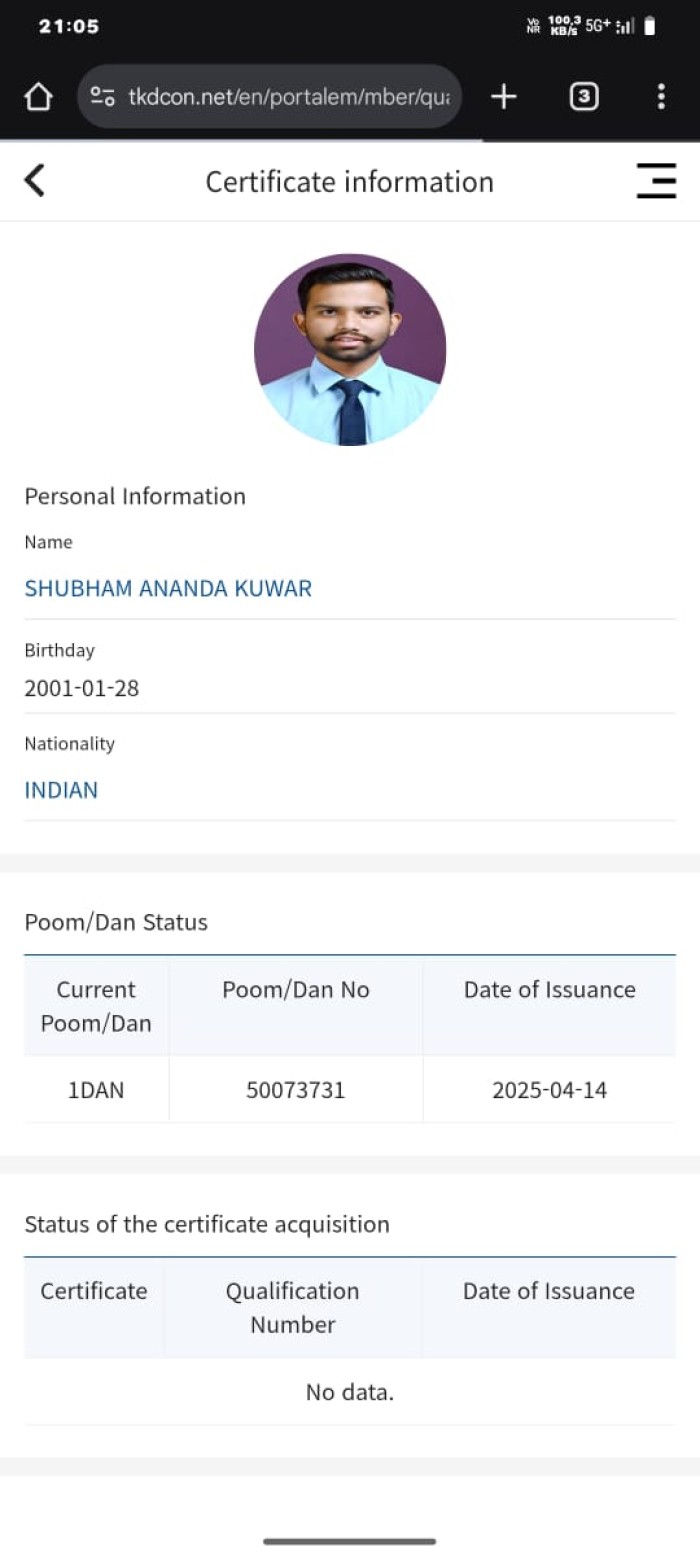Tap the Poom/Dan No column header
The image size is (700, 1561).
(296, 990)
